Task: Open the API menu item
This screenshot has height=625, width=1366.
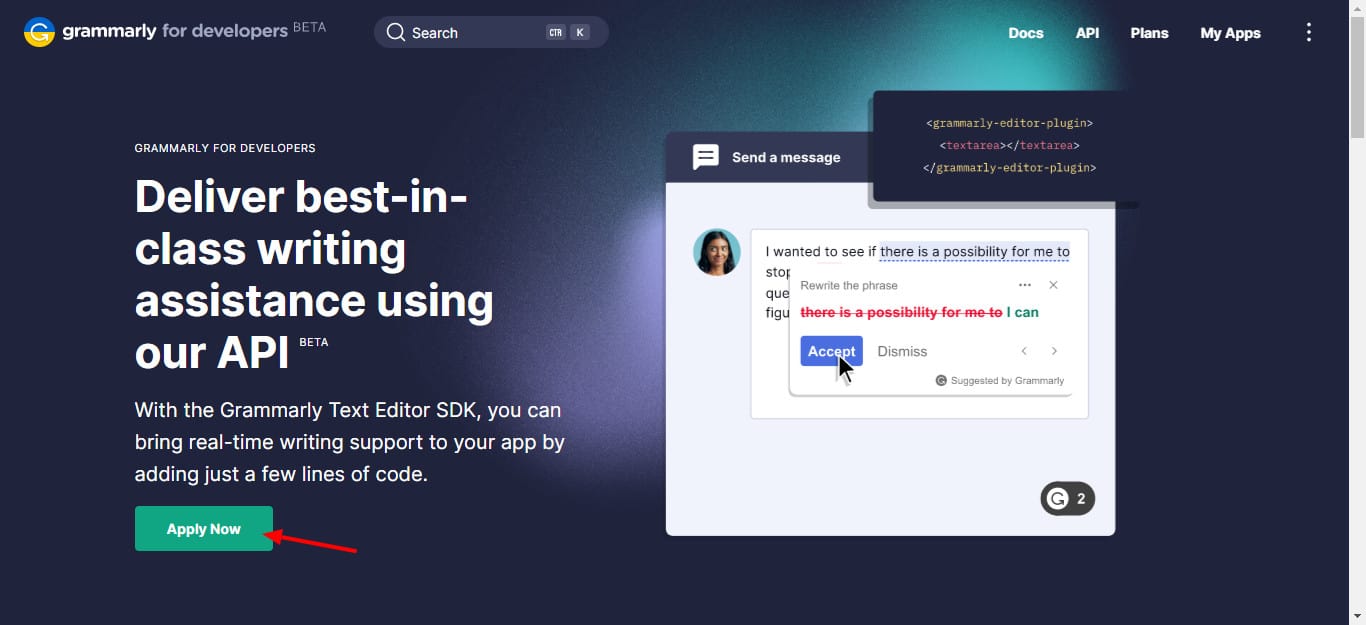Action: tap(1087, 33)
